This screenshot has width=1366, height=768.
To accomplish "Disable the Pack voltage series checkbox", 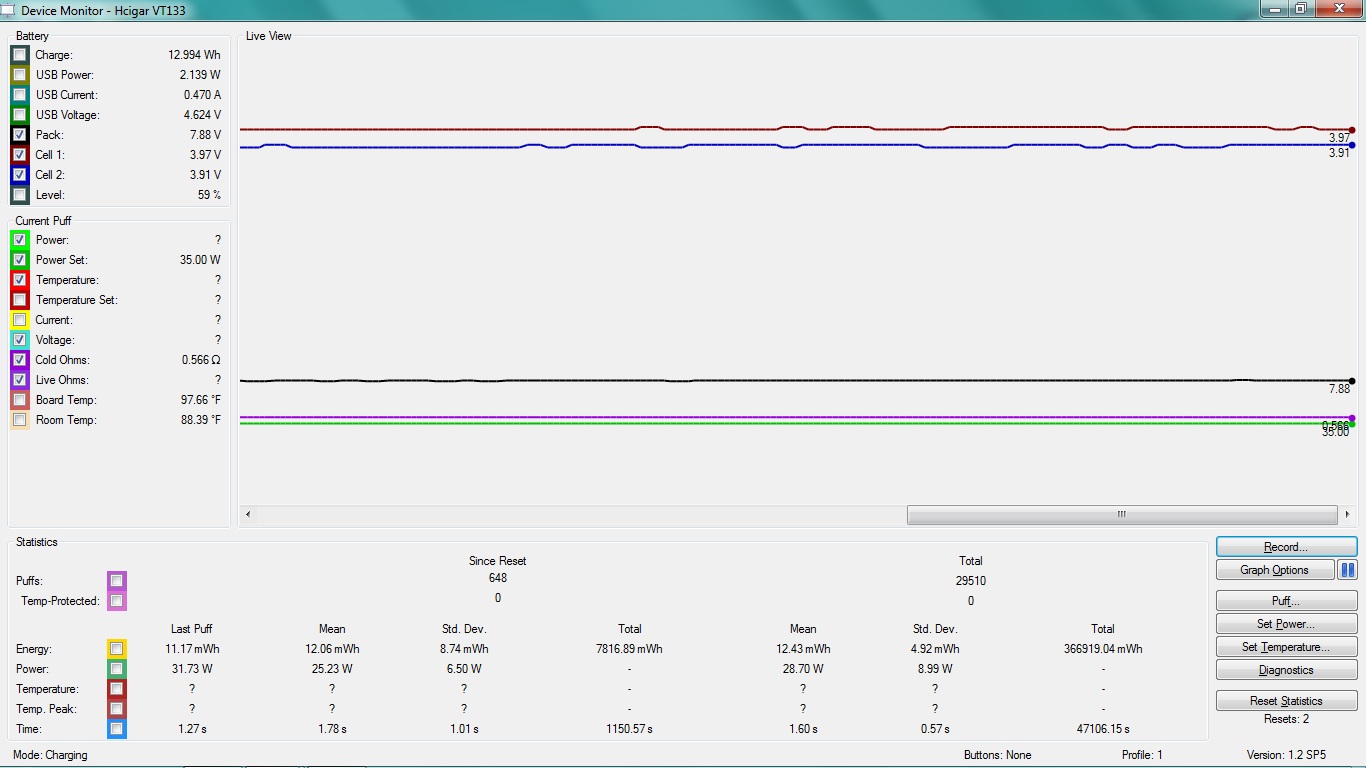I will (20, 135).
